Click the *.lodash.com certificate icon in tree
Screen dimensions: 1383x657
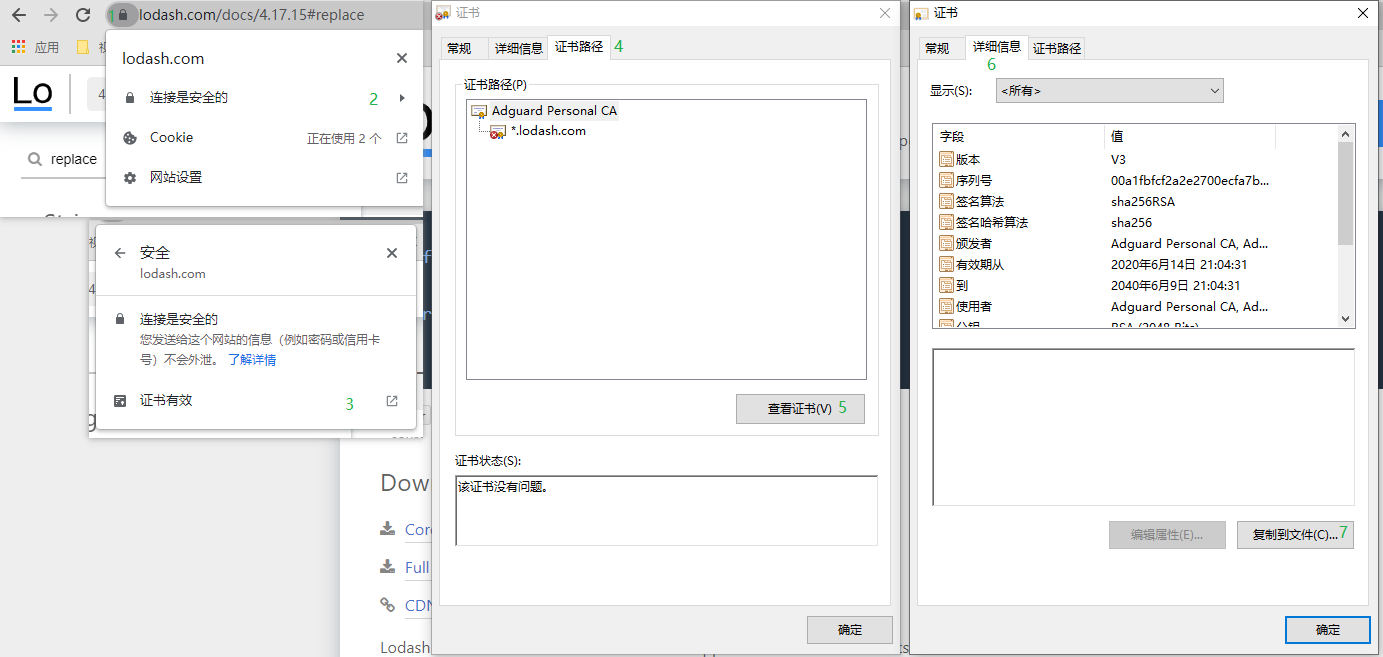coord(497,131)
